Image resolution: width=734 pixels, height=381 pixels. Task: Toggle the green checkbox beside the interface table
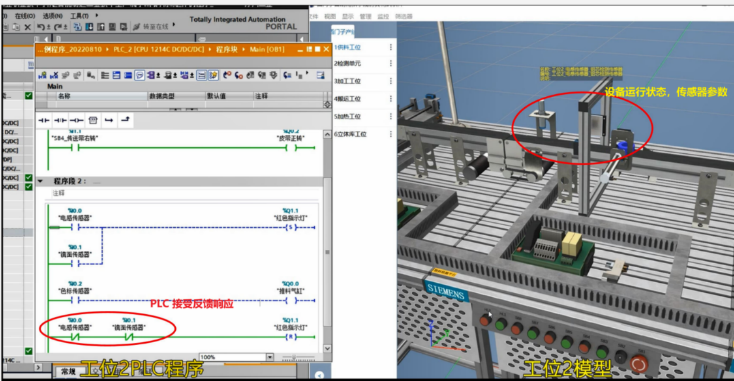(29, 95)
